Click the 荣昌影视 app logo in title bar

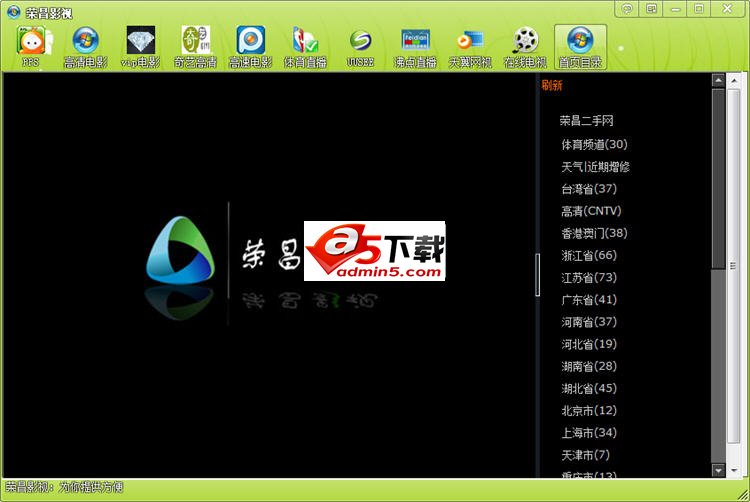[x=13, y=11]
